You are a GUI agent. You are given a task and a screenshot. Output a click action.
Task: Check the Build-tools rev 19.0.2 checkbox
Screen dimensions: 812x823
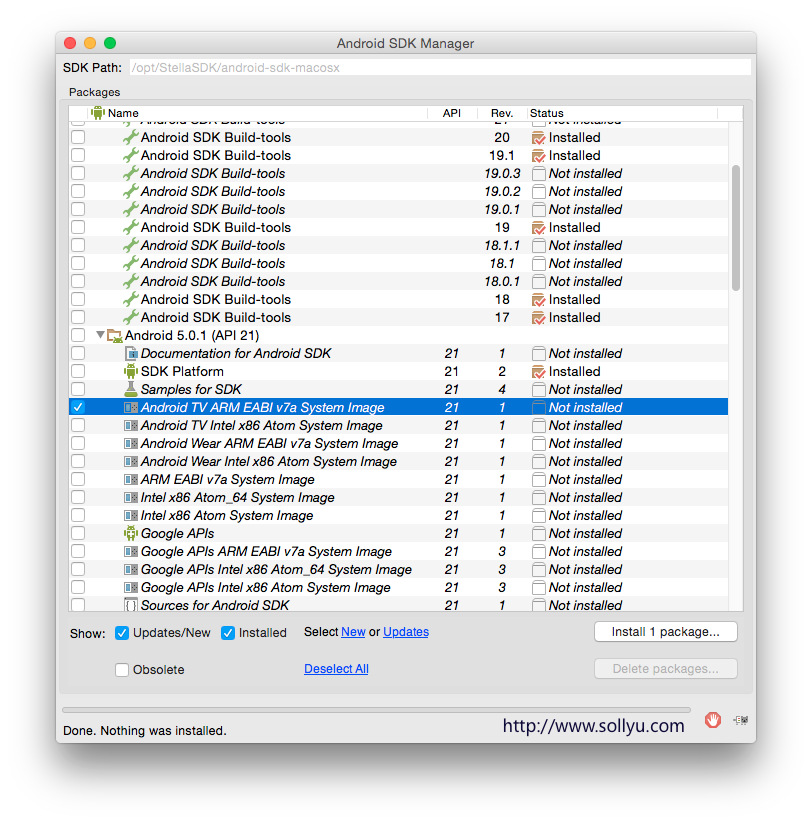click(x=78, y=191)
